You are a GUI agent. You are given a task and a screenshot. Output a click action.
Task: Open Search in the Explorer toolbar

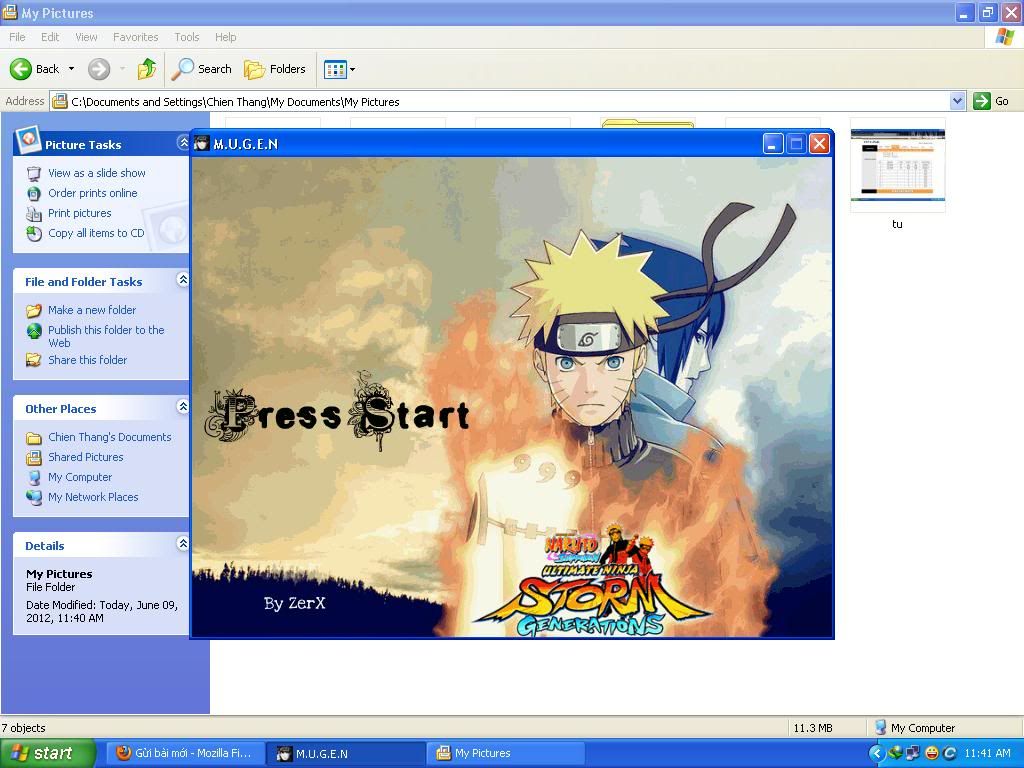pos(202,69)
